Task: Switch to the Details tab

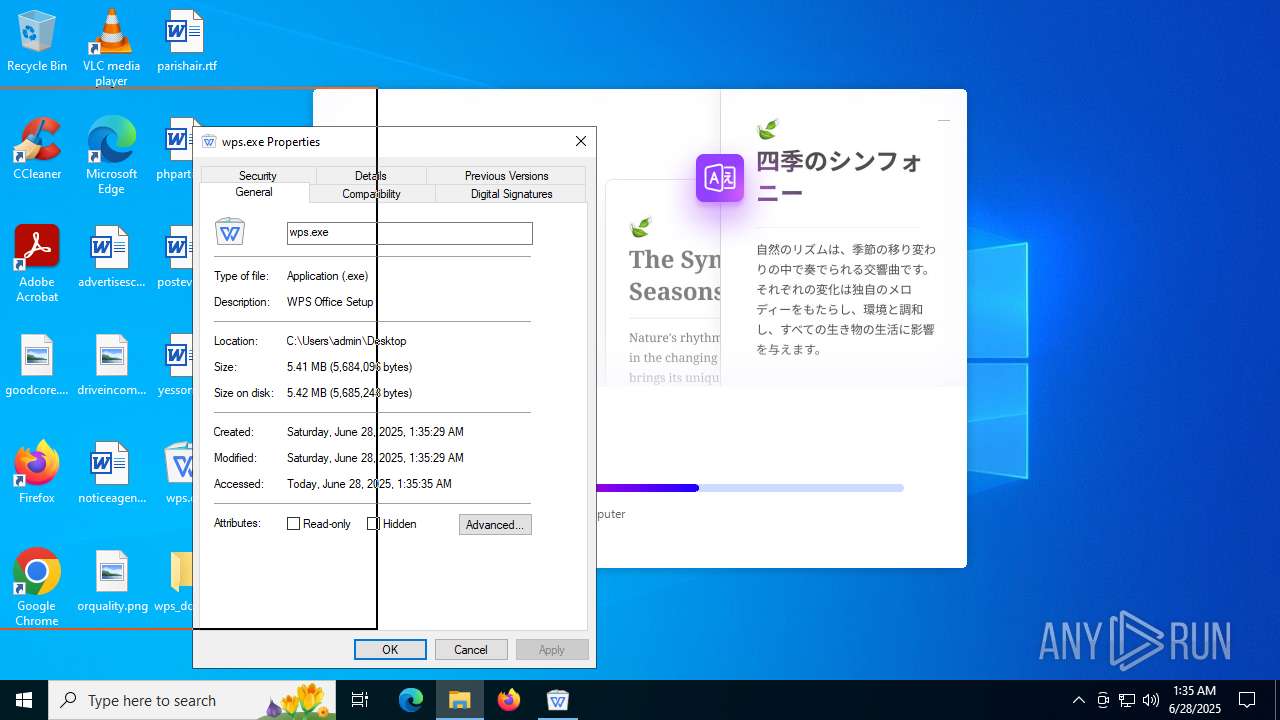Action: click(370, 175)
